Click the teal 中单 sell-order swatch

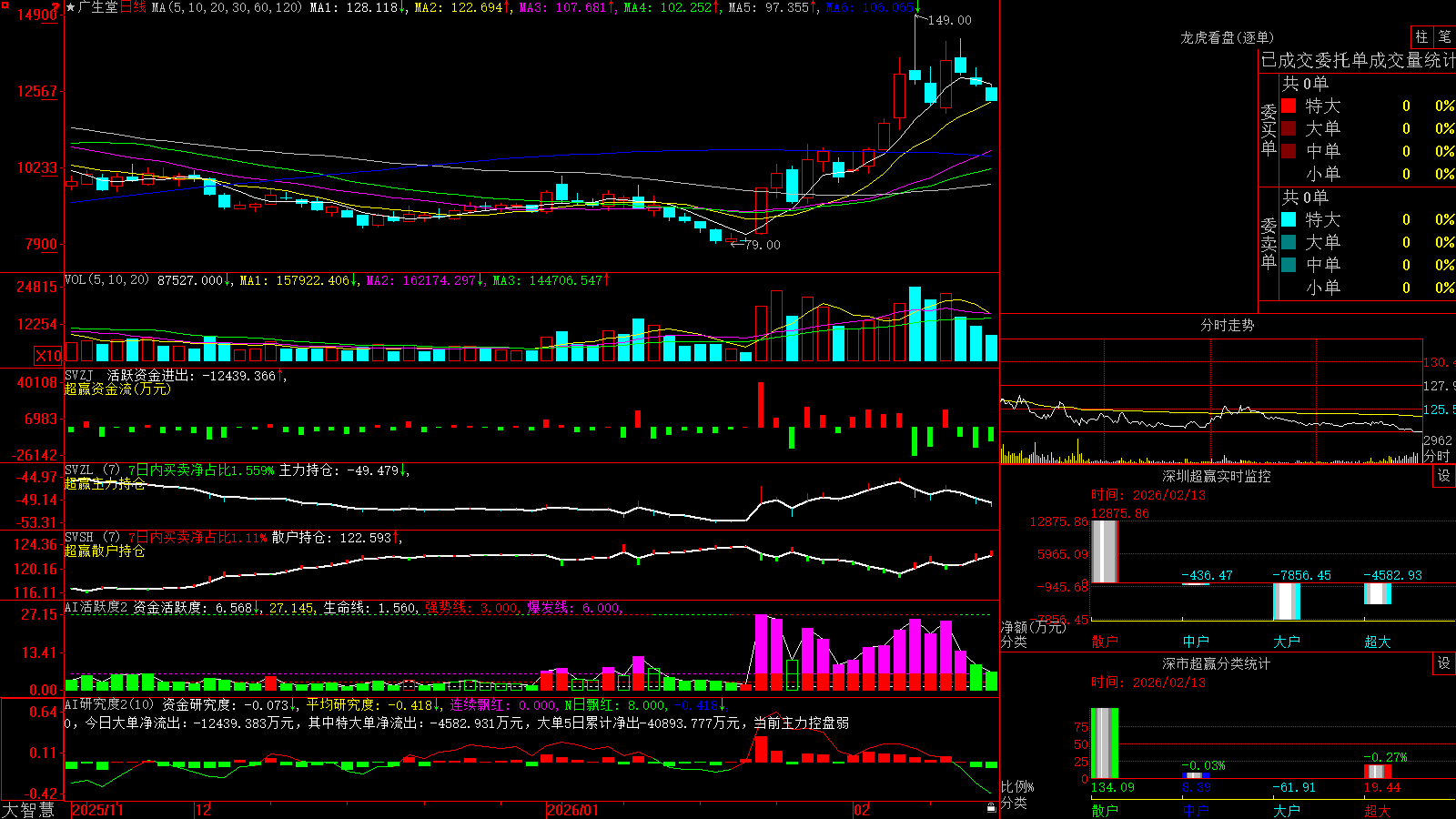pos(1289,265)
